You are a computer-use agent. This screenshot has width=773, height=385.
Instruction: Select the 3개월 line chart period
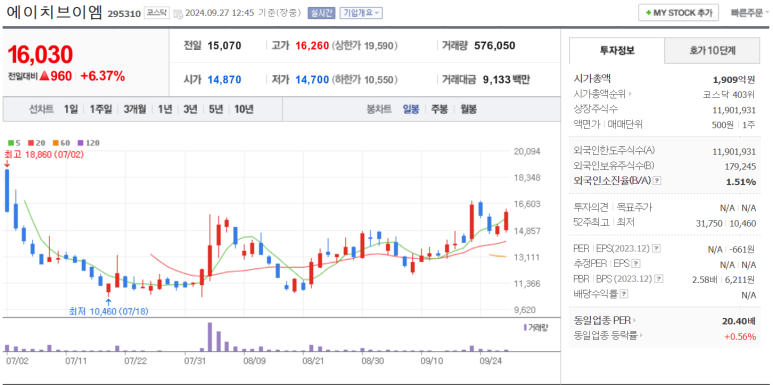pyautogui.click(x=135, y=109)
